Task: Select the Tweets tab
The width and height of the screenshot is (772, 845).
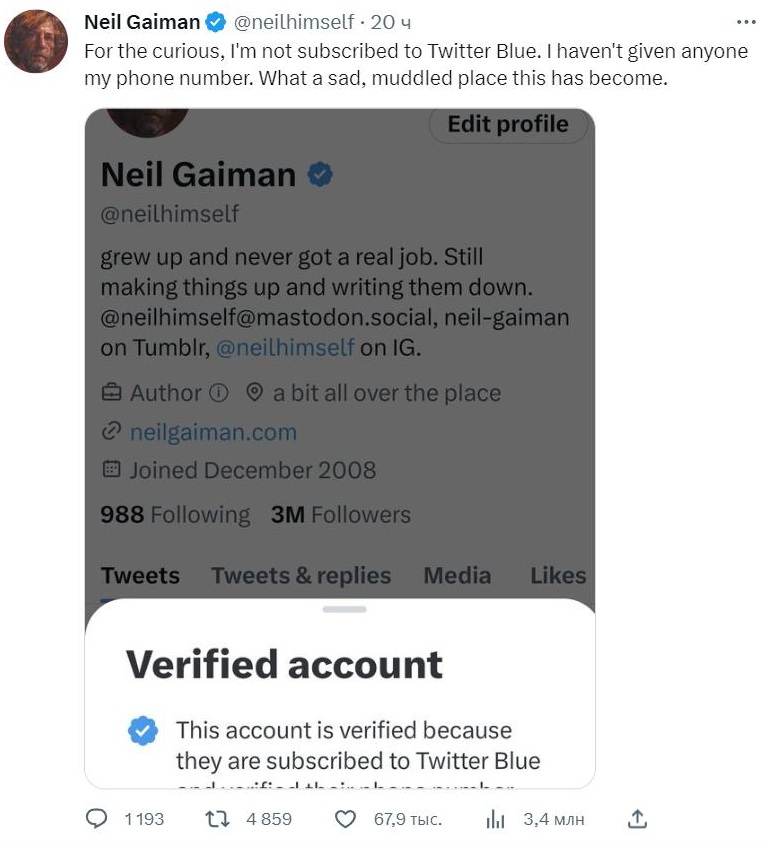Action: click(140, 575)
